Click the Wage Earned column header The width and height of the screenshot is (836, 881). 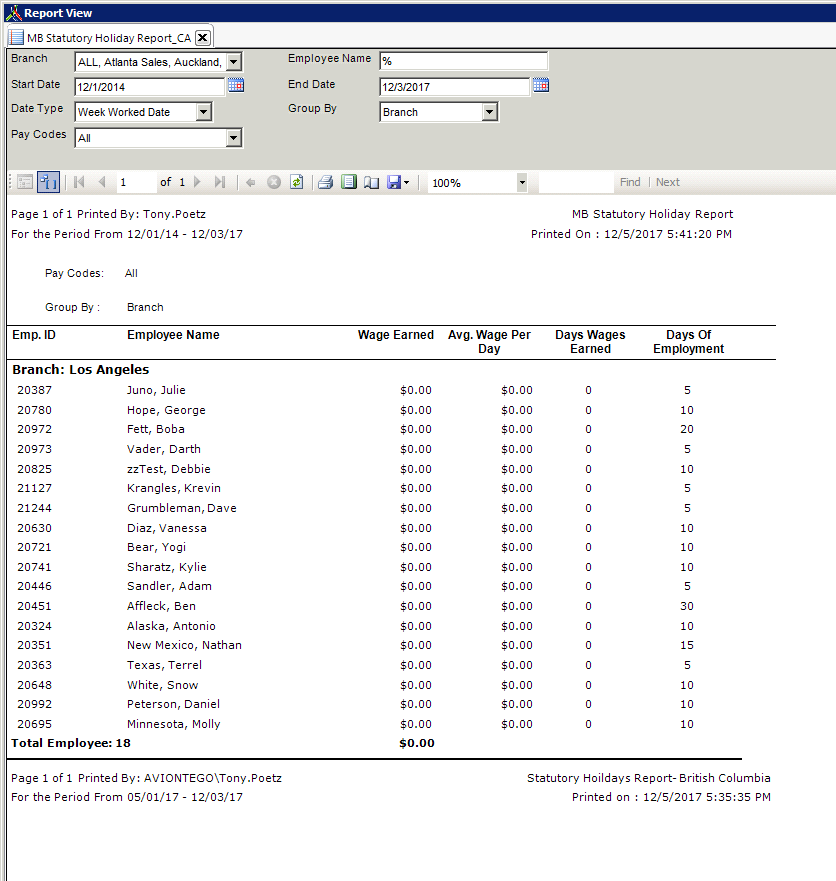coord(396,335)
